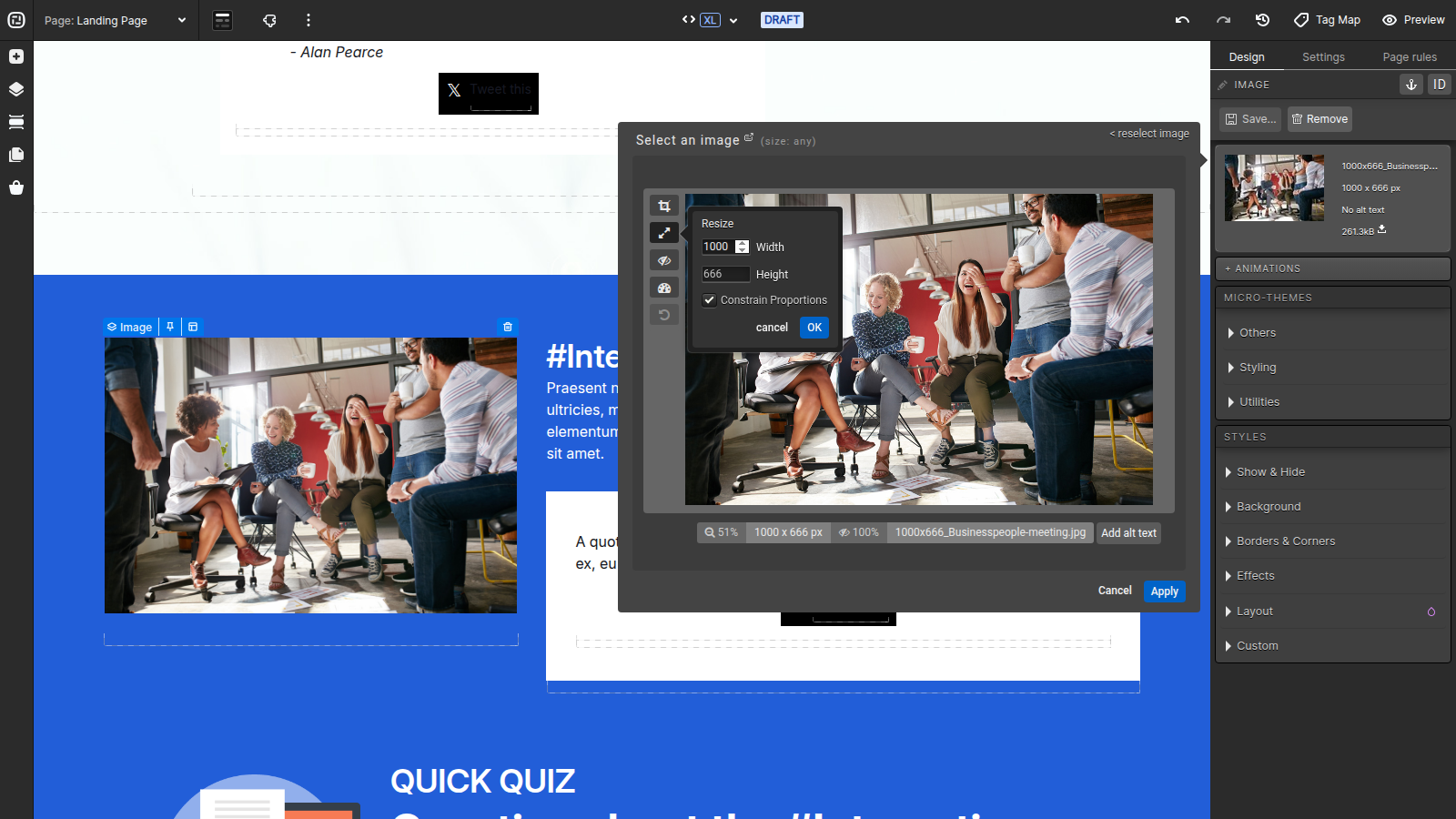Open the layers panel icon
The height and width of the screenshot is (819, 1456).
pos(16,89)
